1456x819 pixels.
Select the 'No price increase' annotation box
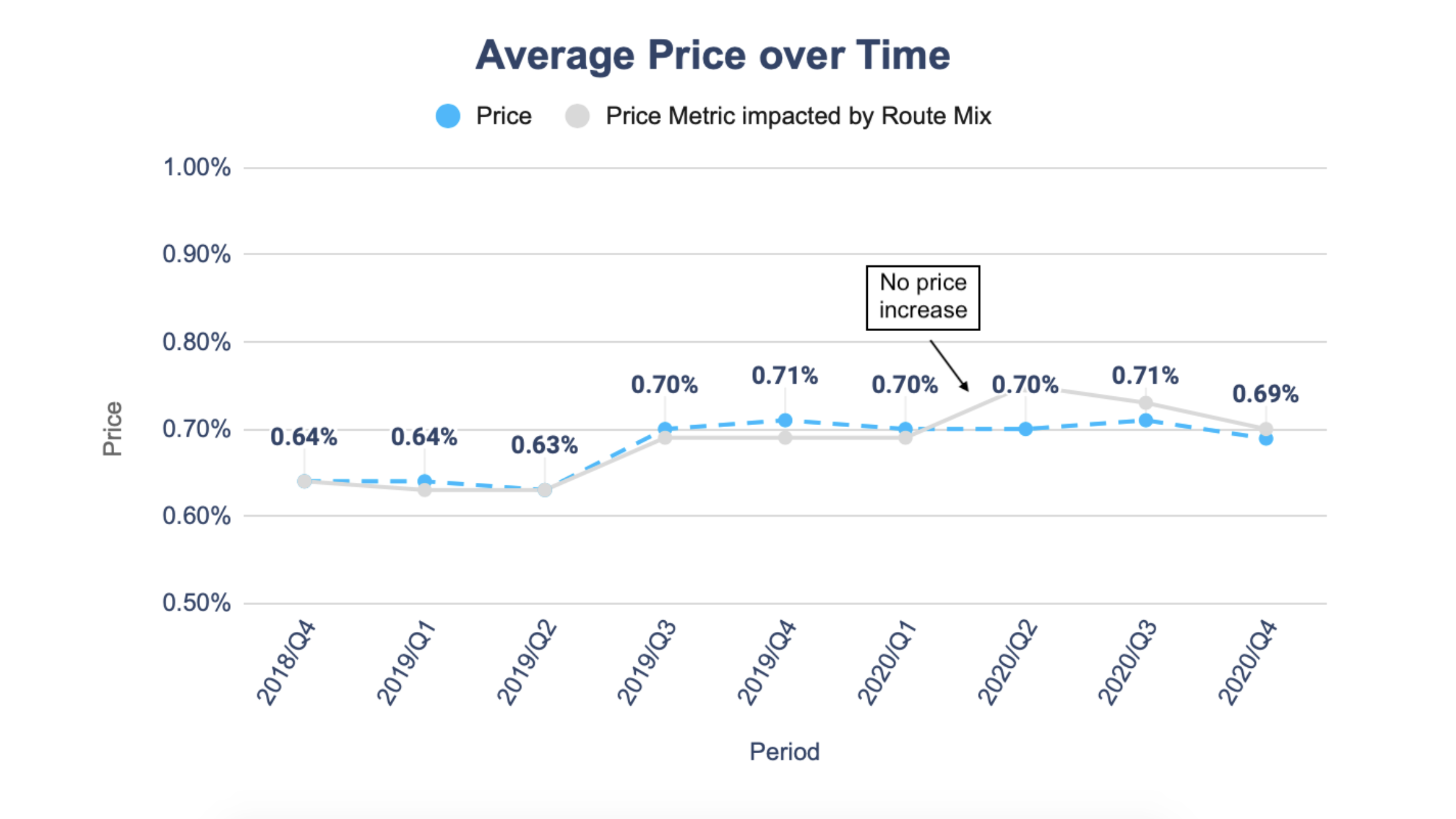coord(922,297)
